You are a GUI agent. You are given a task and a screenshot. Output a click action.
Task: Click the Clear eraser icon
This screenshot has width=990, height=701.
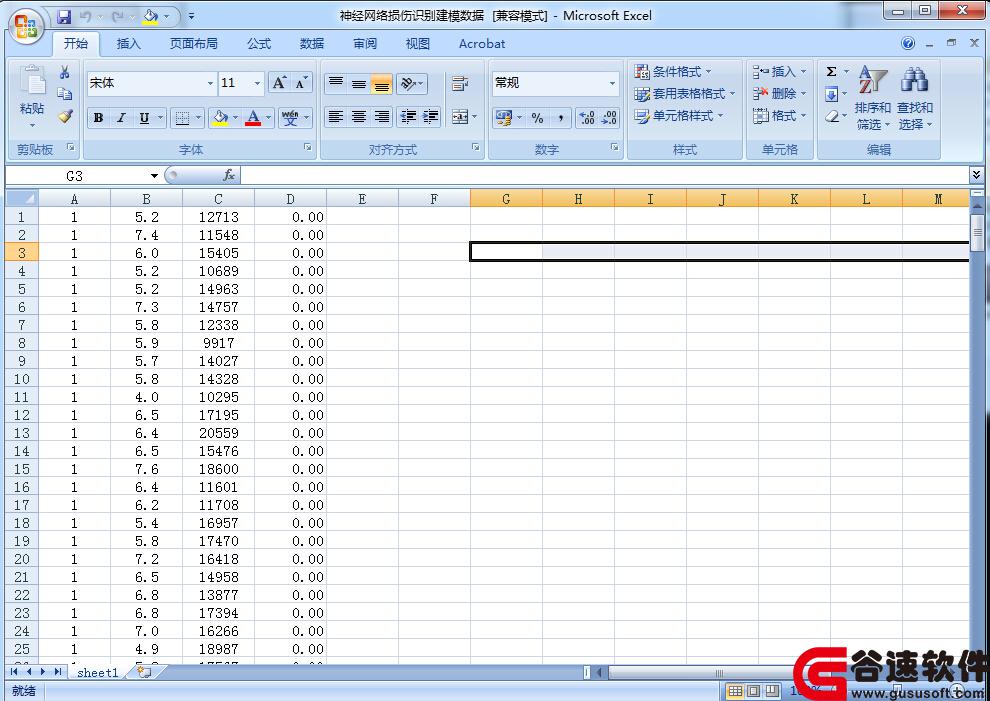(832, 116)
